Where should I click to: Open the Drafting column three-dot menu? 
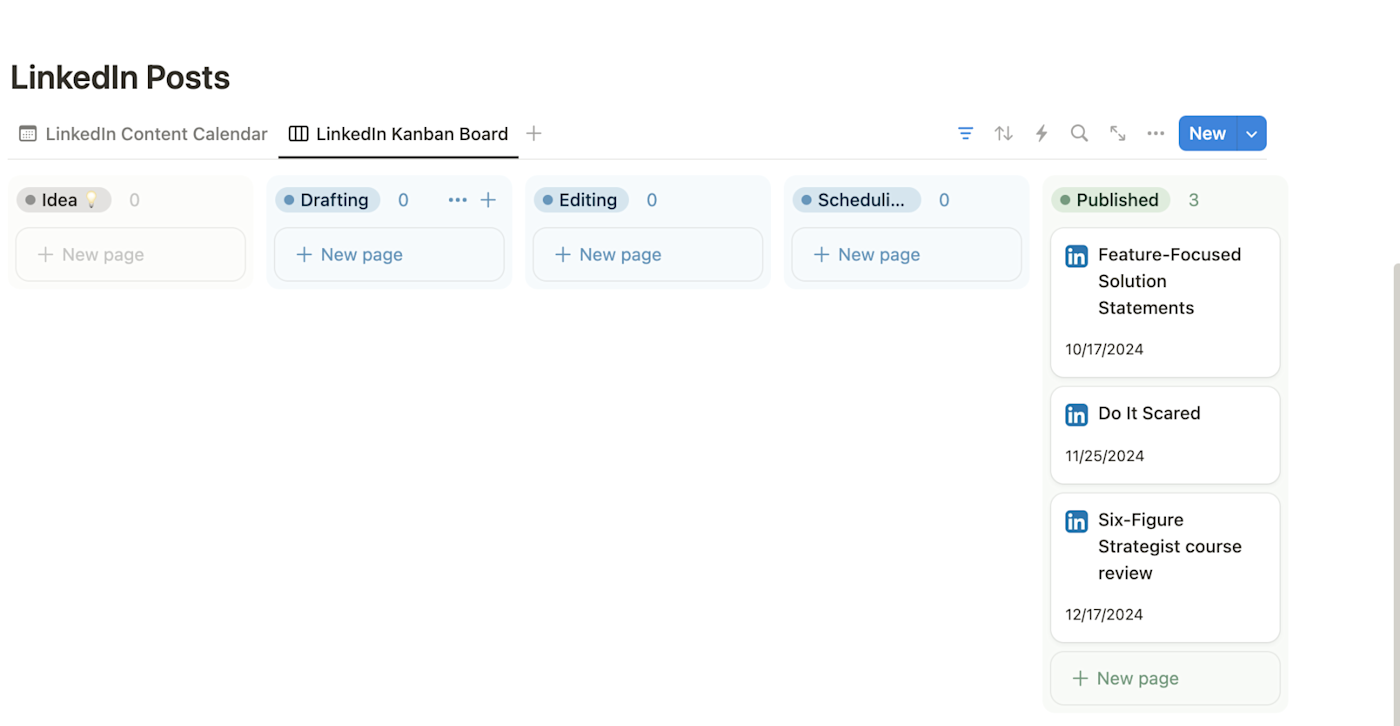(x=458, y=200)
